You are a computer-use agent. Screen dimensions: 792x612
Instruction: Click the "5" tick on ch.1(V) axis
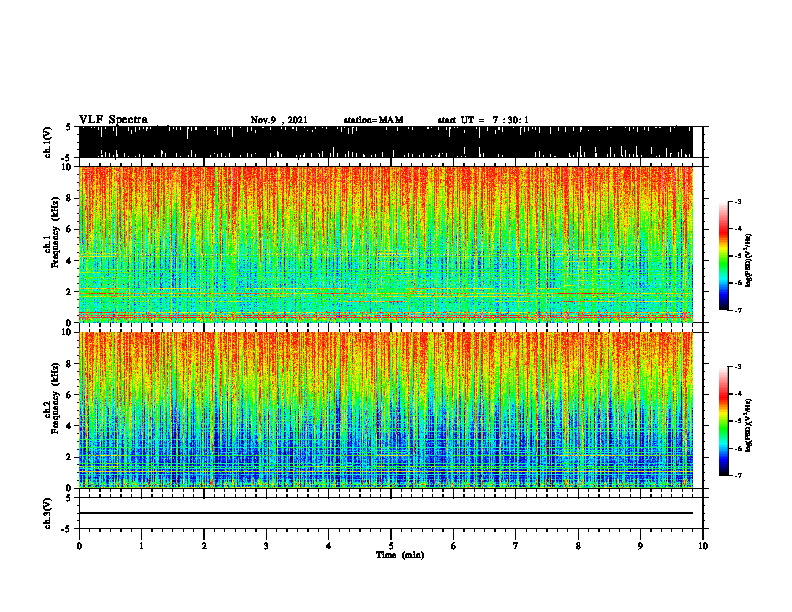pyautogui.click(x=68, y=127)
